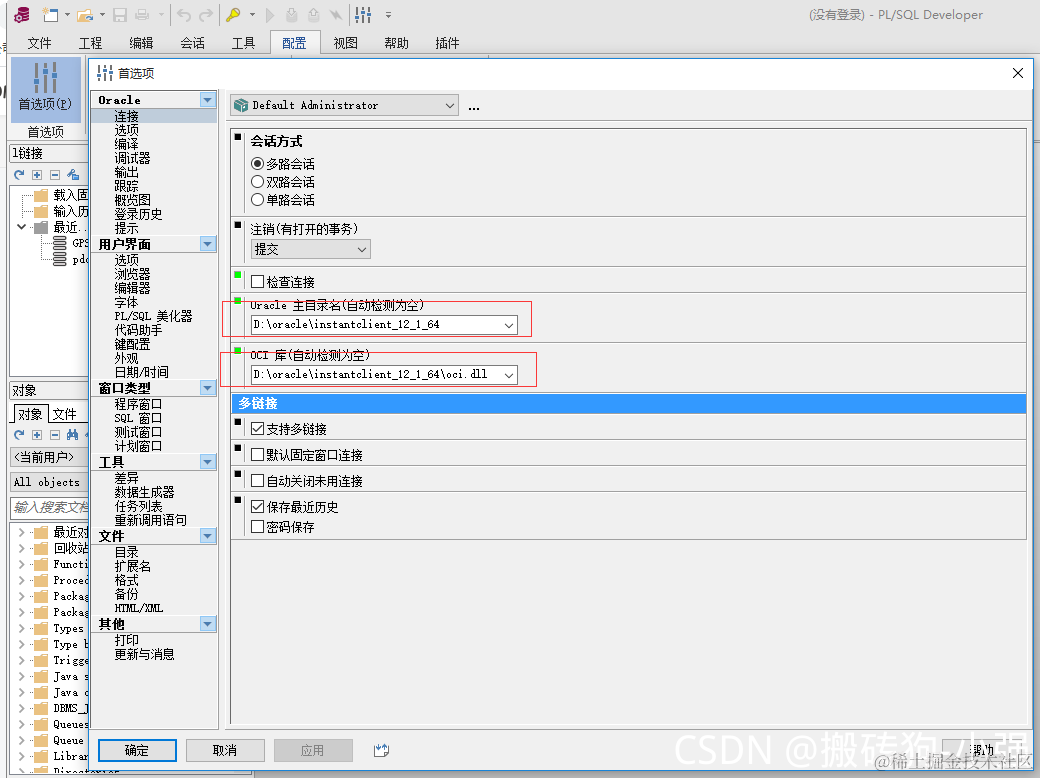Click the Default Administrator package icon
Image resolution: width=1040 pixels, height=778 pixels.
241,105
